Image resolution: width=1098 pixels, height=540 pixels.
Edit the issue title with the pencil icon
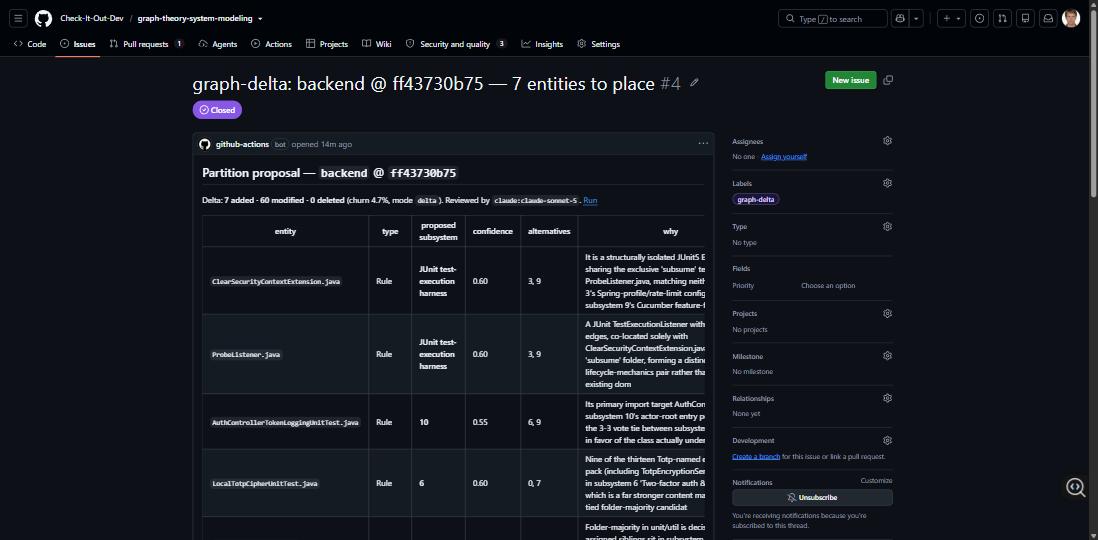point(694,83)
